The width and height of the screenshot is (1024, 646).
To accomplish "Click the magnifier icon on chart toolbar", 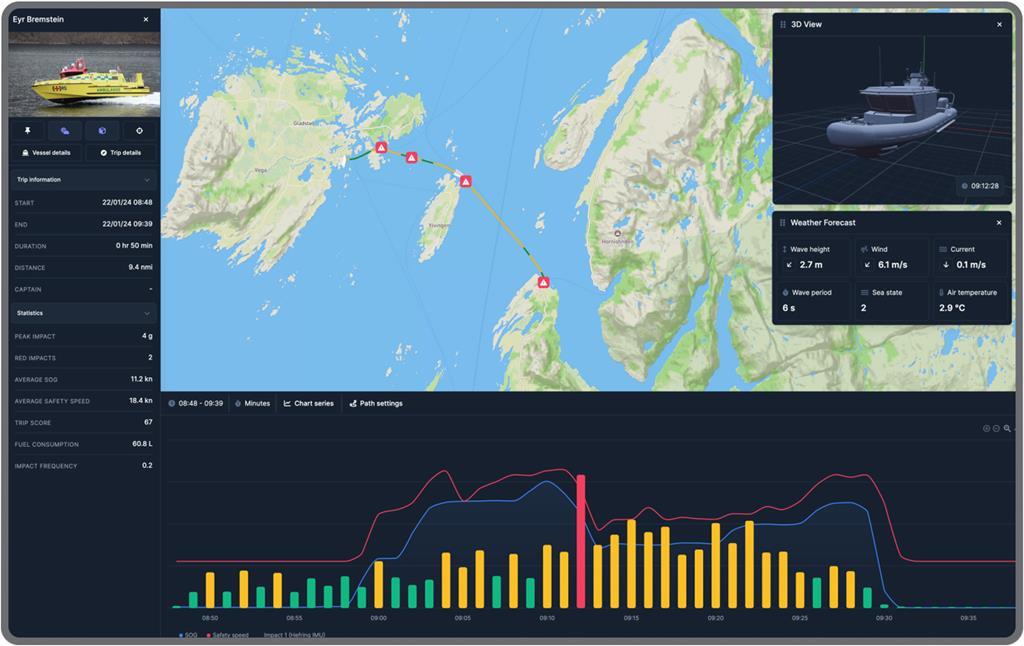I will click(1007, 428).
